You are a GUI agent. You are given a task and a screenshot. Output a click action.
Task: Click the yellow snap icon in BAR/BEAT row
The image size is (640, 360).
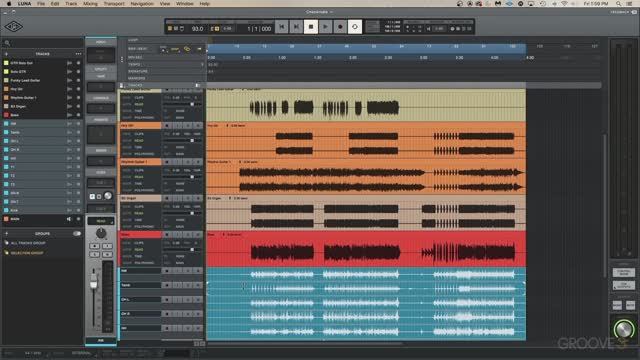[x=175, y=49]
